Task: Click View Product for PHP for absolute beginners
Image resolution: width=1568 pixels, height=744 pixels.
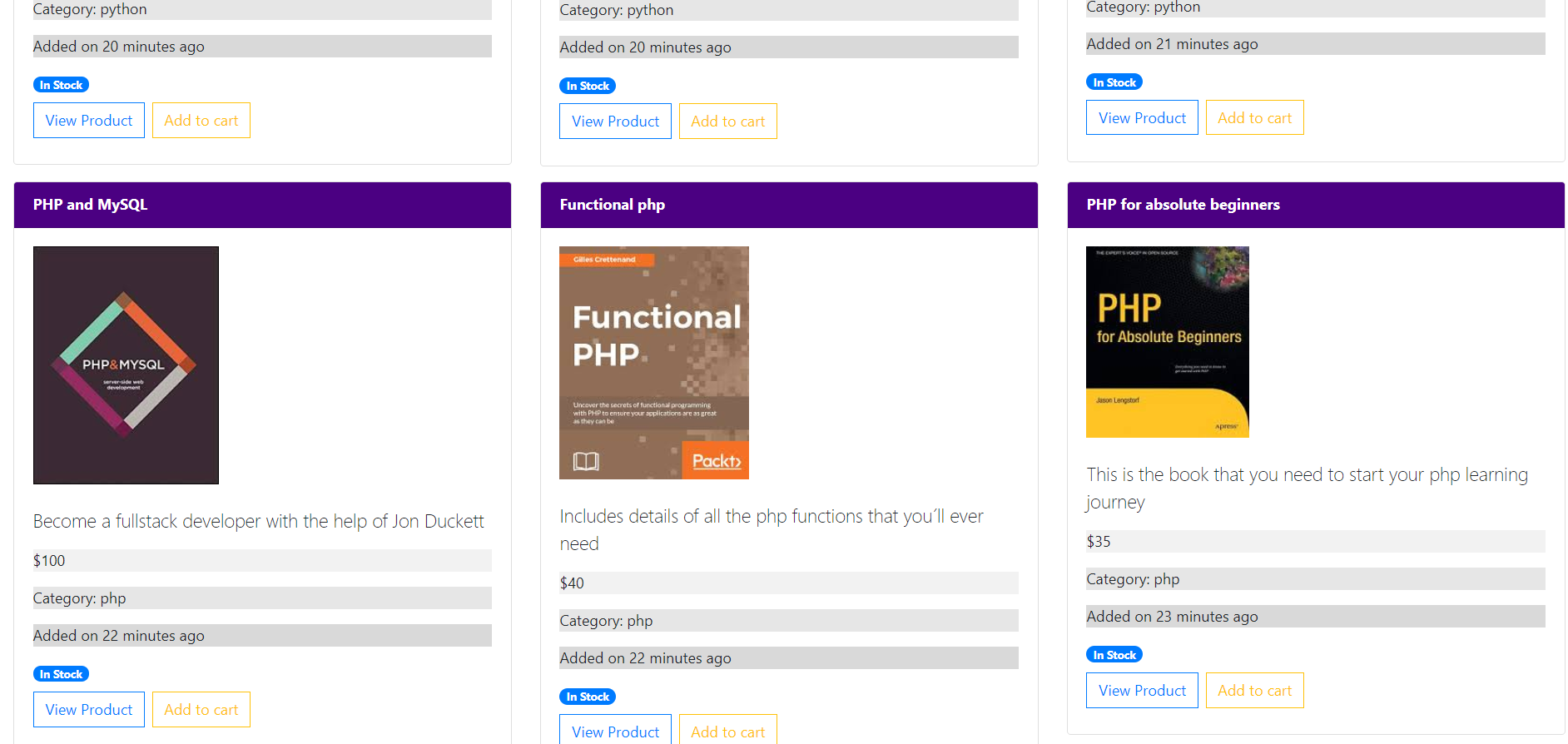Action: pos(1141,690)
